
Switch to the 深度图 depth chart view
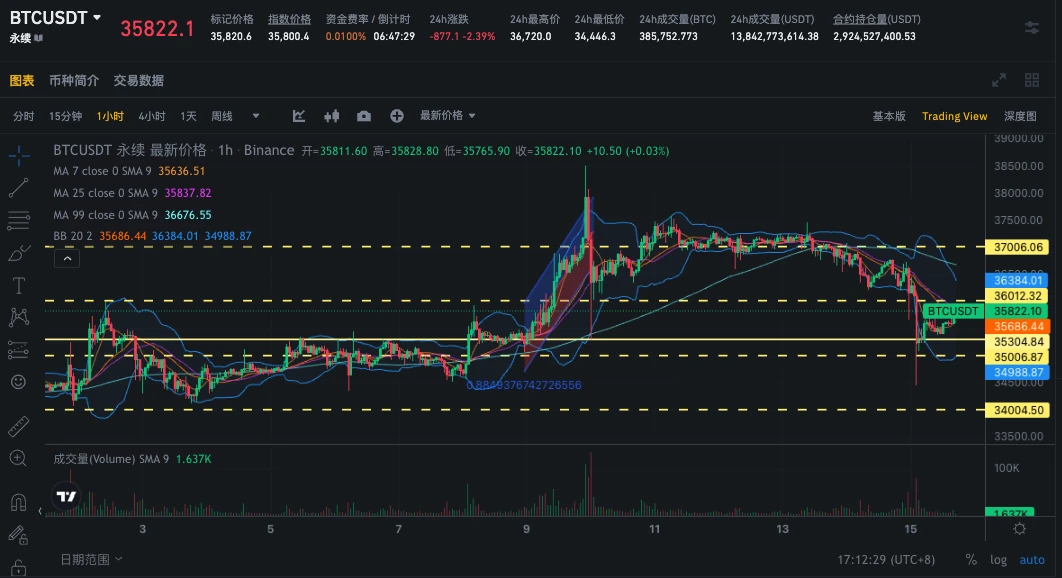pyautogui.click(x=1020, y=116)
